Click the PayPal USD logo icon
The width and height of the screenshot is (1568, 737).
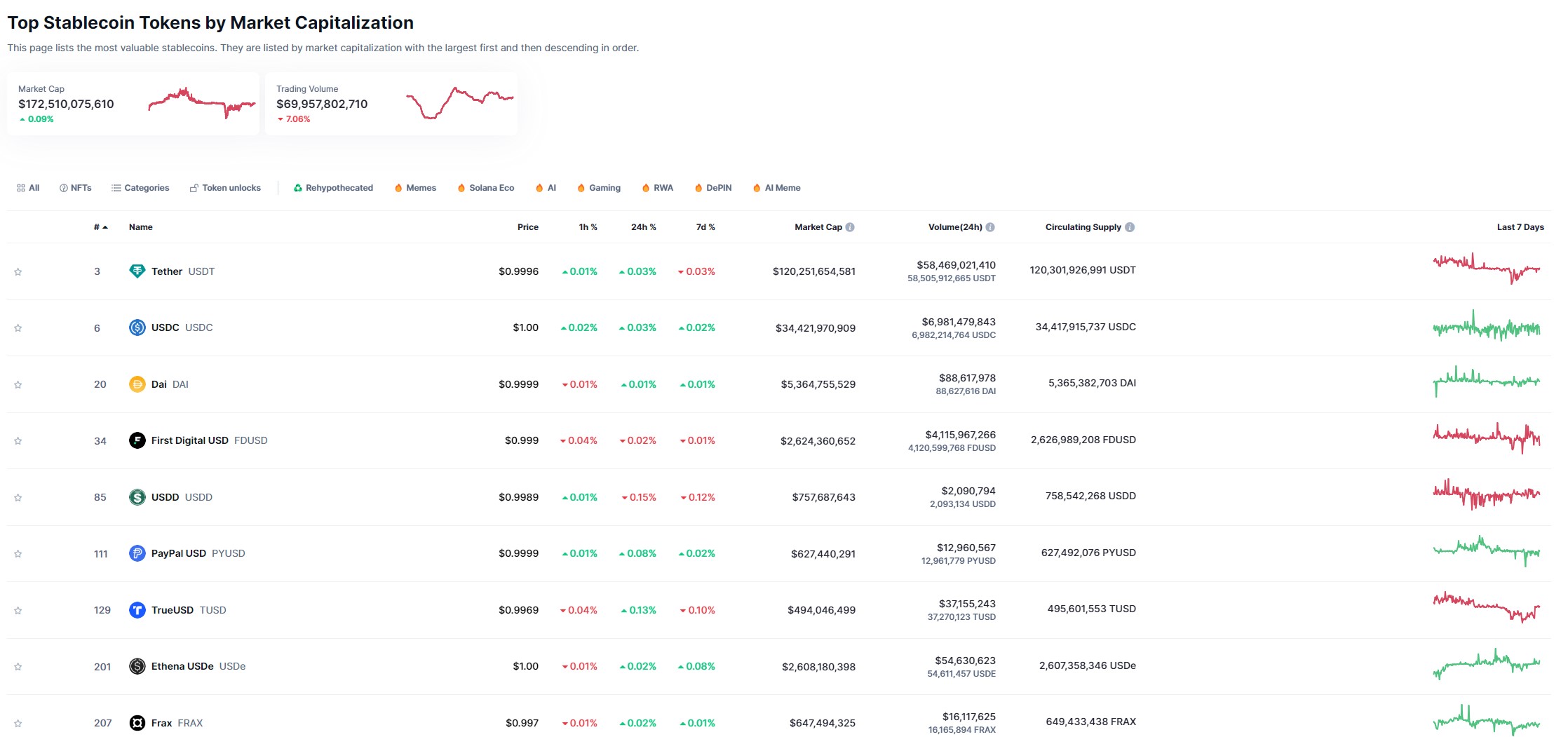137,553
